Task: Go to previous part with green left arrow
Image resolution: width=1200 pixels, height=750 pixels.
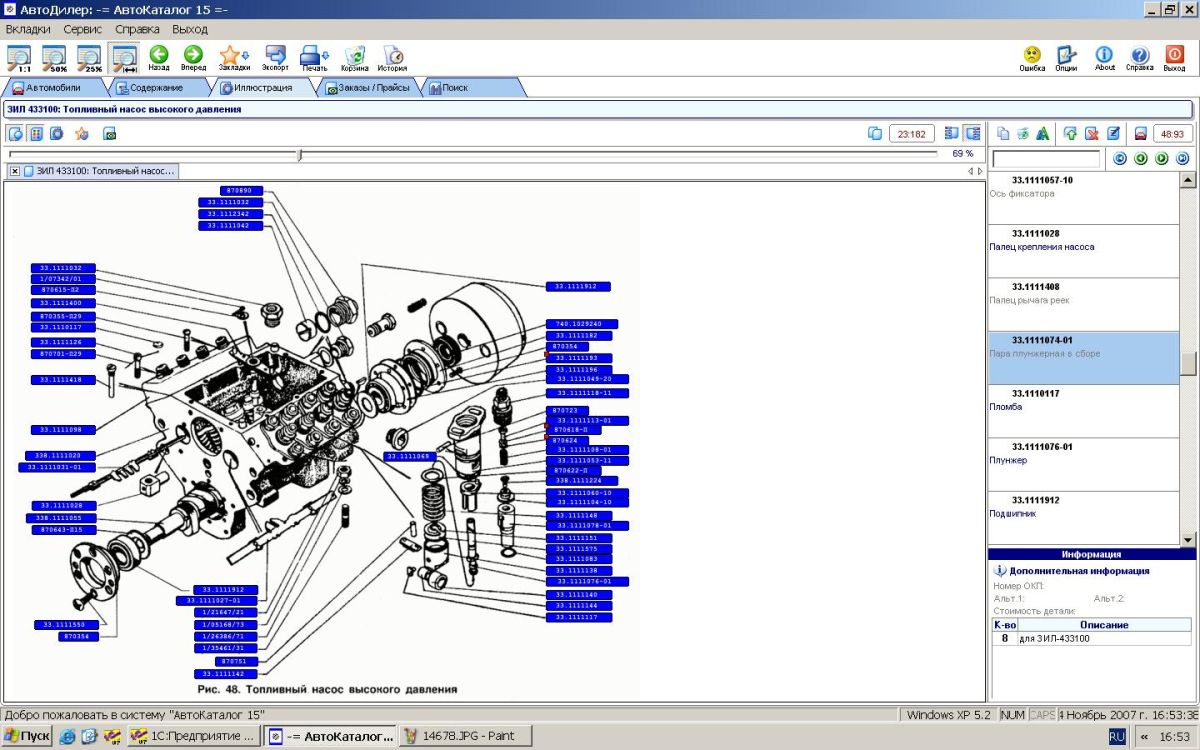Action: click(x=1141, y=159)
